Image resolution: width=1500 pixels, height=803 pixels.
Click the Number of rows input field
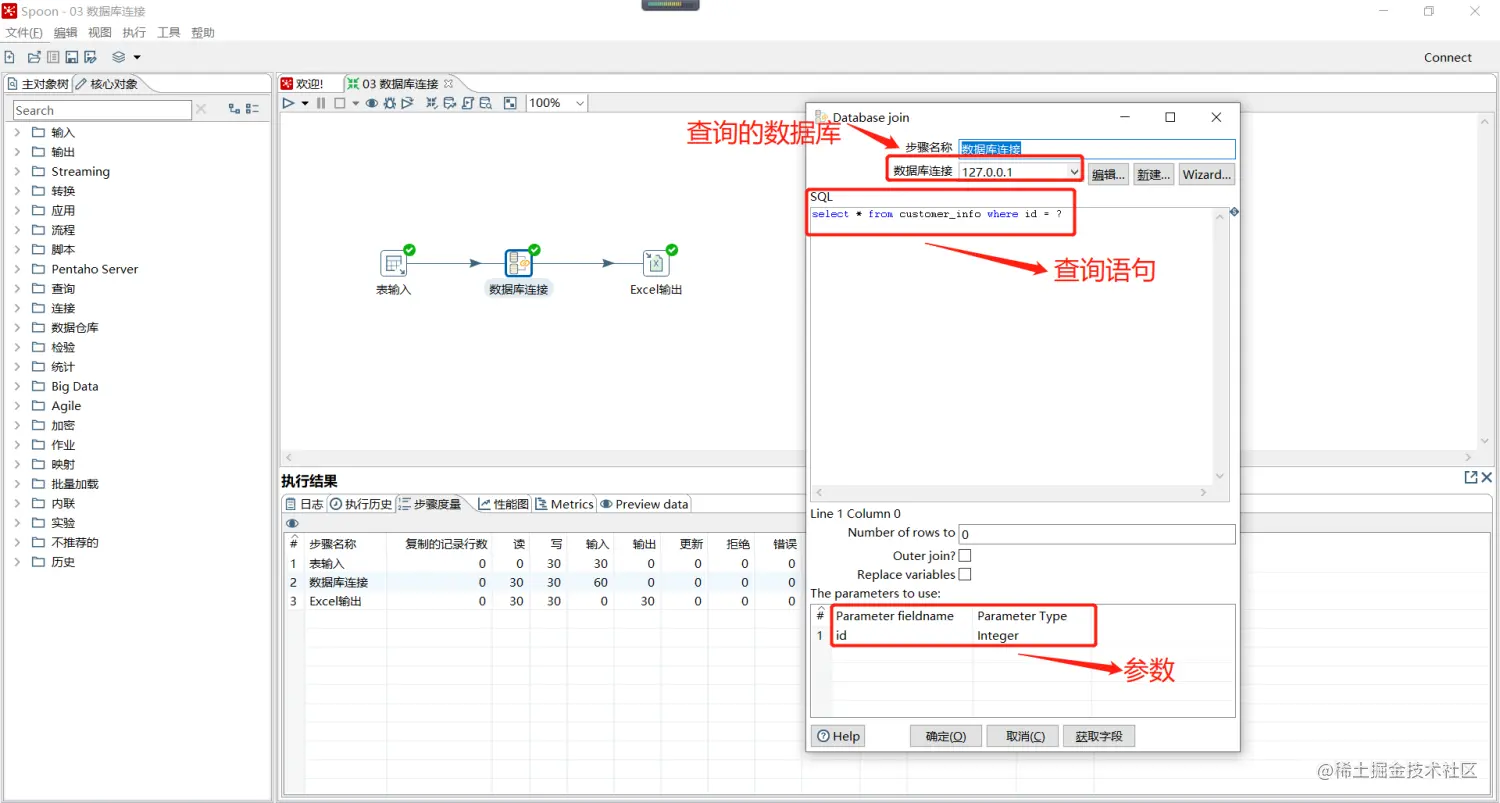(x=1097, y=534)
